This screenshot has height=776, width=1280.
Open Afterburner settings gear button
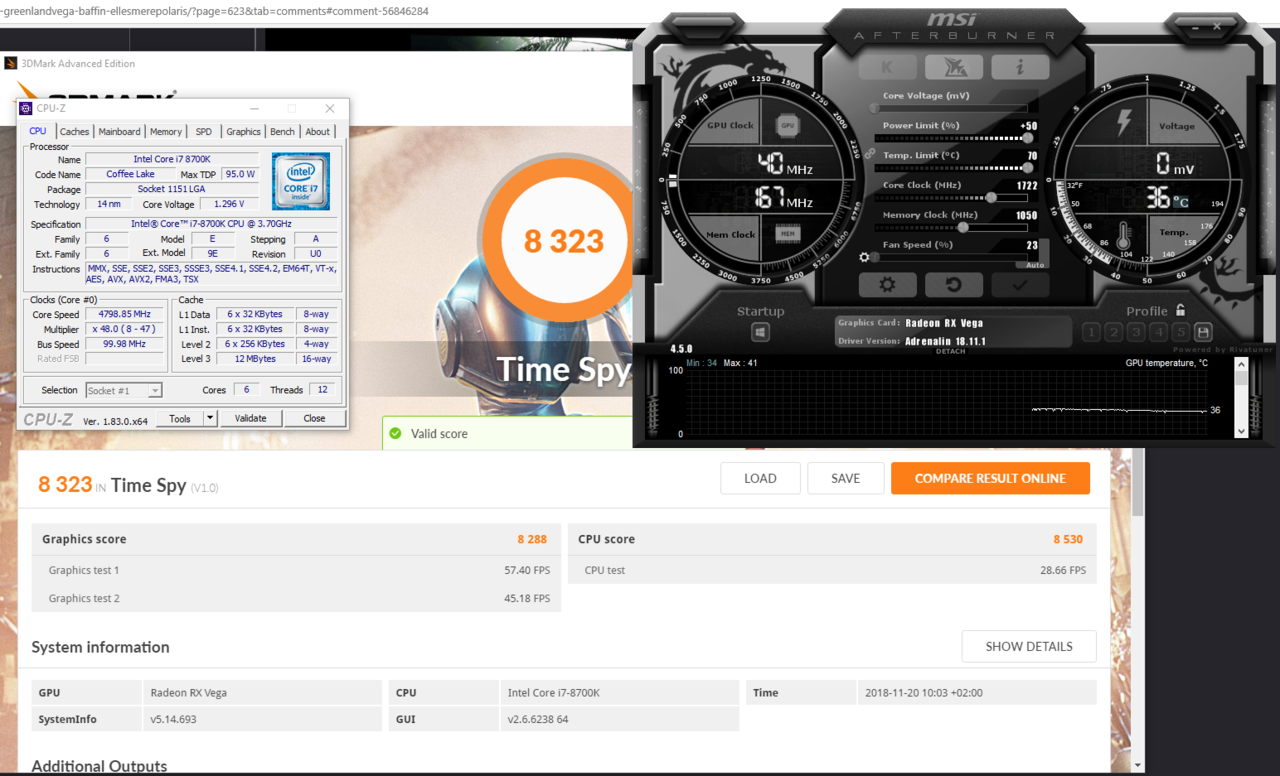(887, 285)
